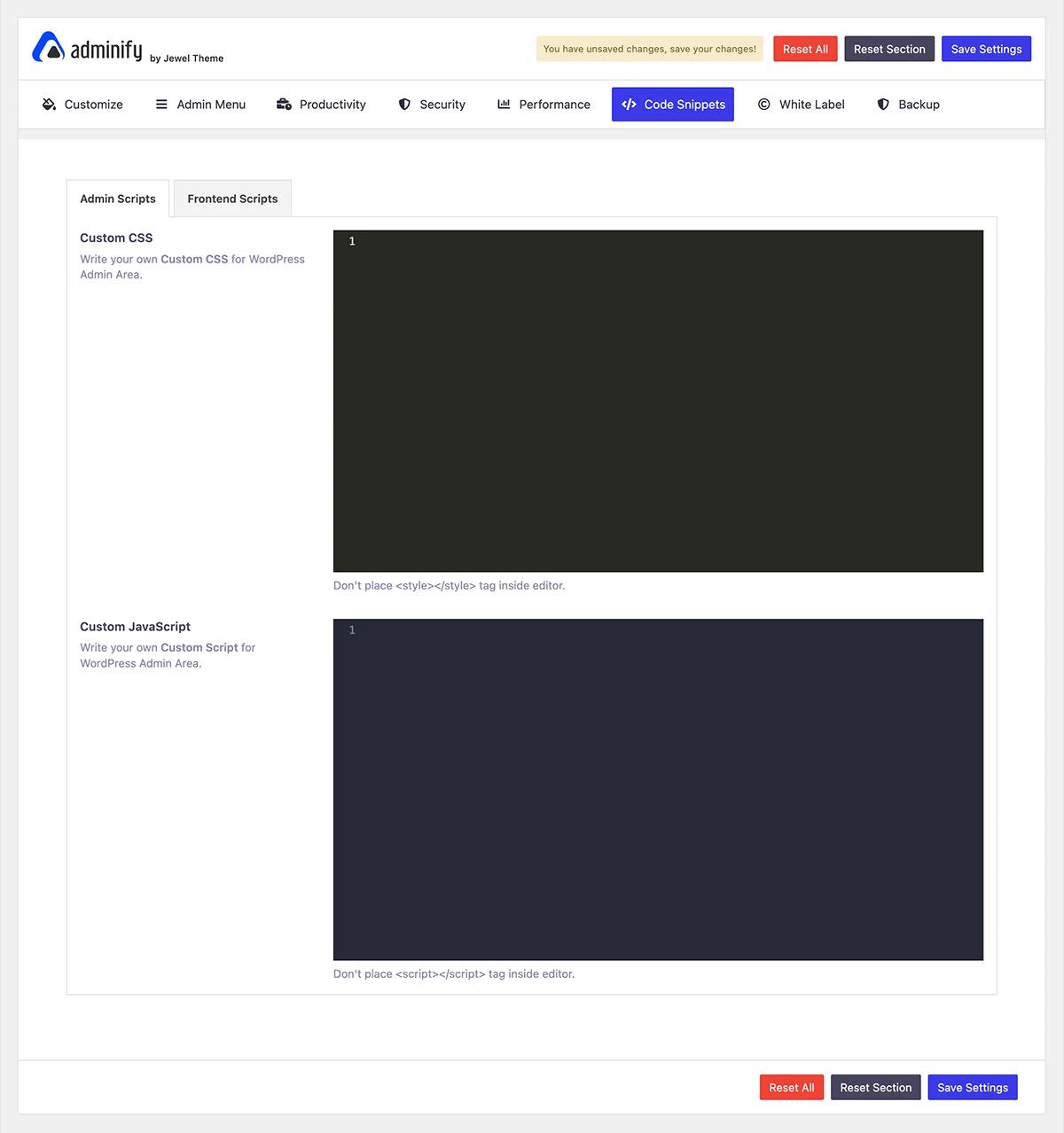This screenshot has height=1133, width=1064.
Task: Open the Admin Menu section
Action: point(200,105)
